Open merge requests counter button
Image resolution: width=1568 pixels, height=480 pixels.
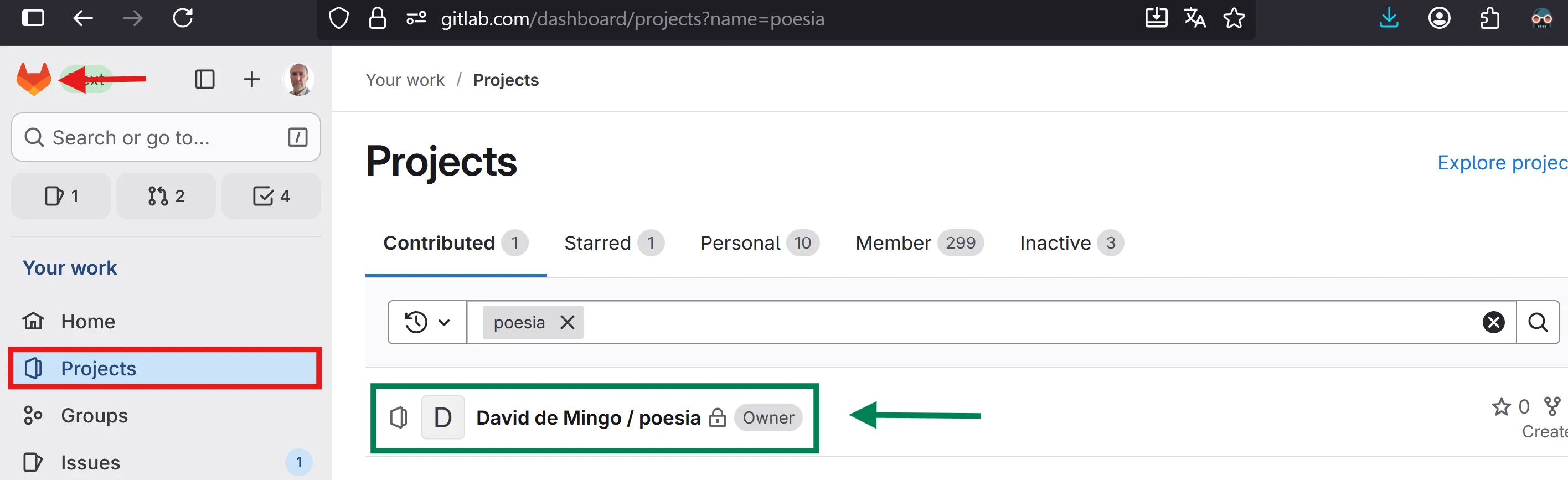click(x=166, y=196)
